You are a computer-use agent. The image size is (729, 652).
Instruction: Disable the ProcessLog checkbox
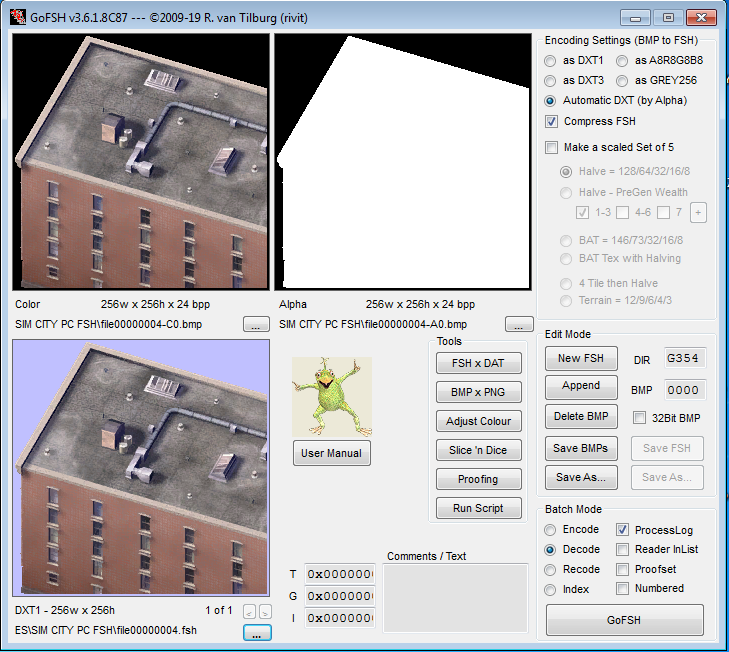click(x=623, y=530)
